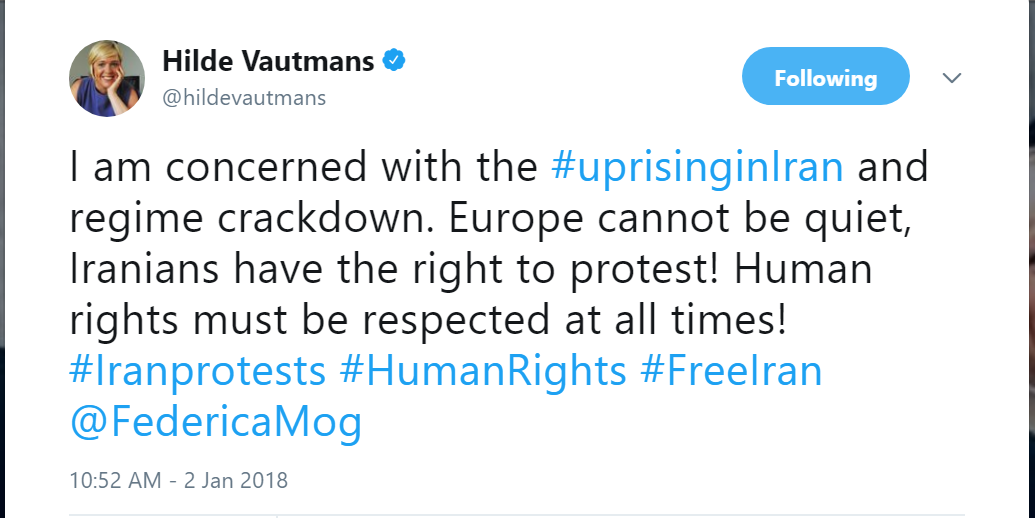Toggle the blue Following button

coord(825,78)
